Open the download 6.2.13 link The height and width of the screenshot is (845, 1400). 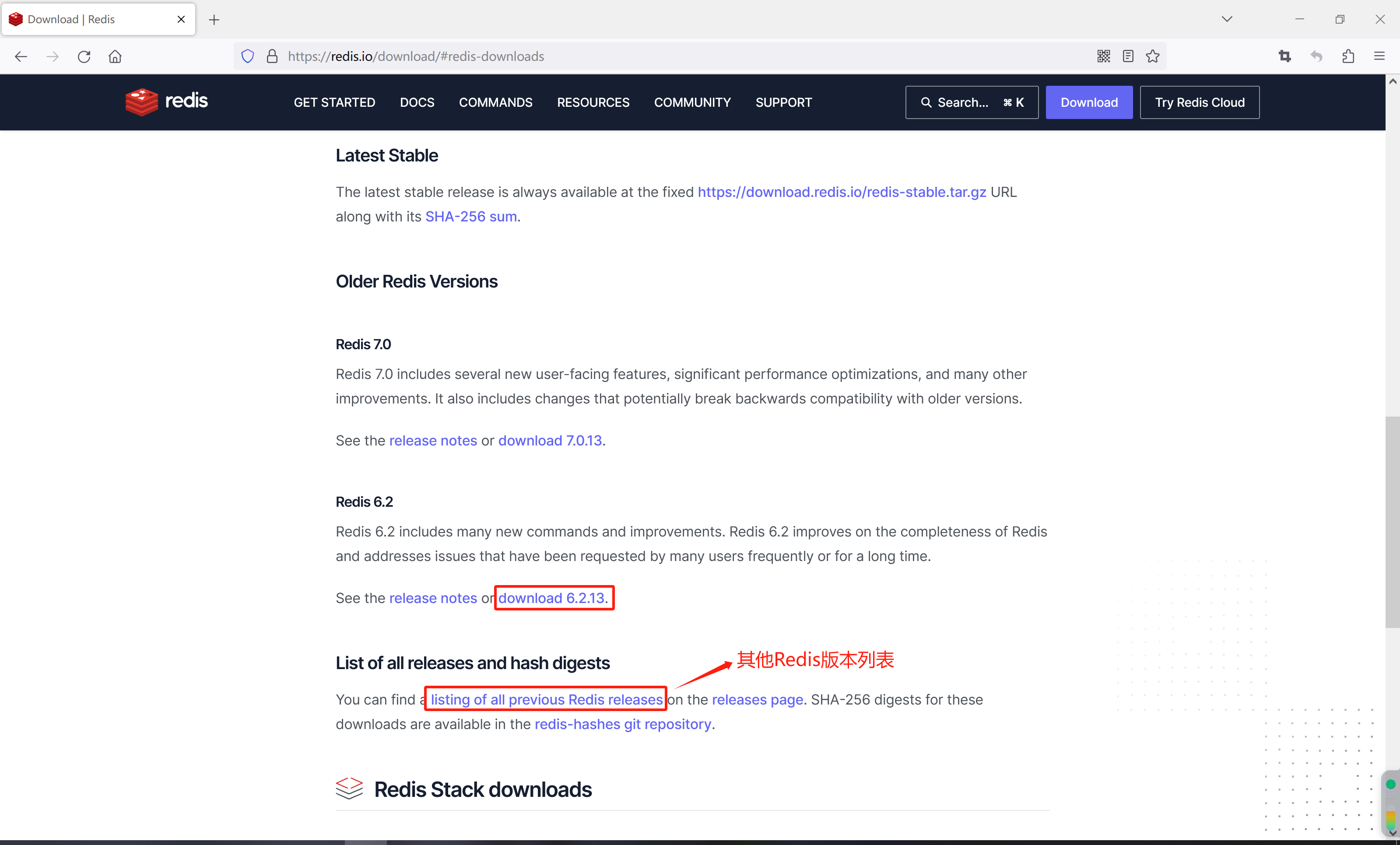[x=551, y=598]
